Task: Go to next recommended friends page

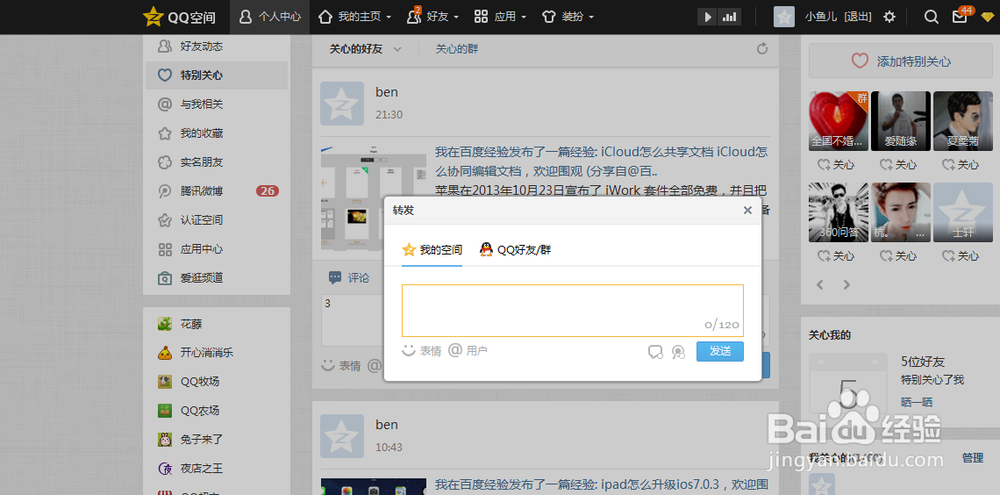Action: (847, 285)
